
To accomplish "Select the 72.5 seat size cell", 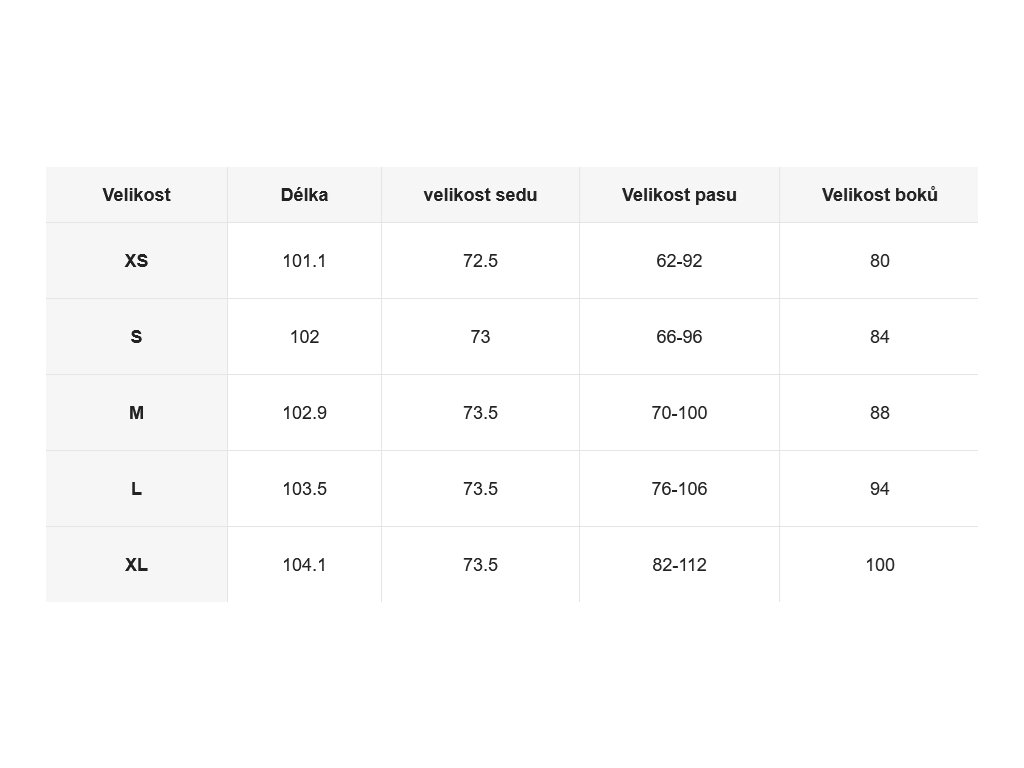I will tap(480, 261).
